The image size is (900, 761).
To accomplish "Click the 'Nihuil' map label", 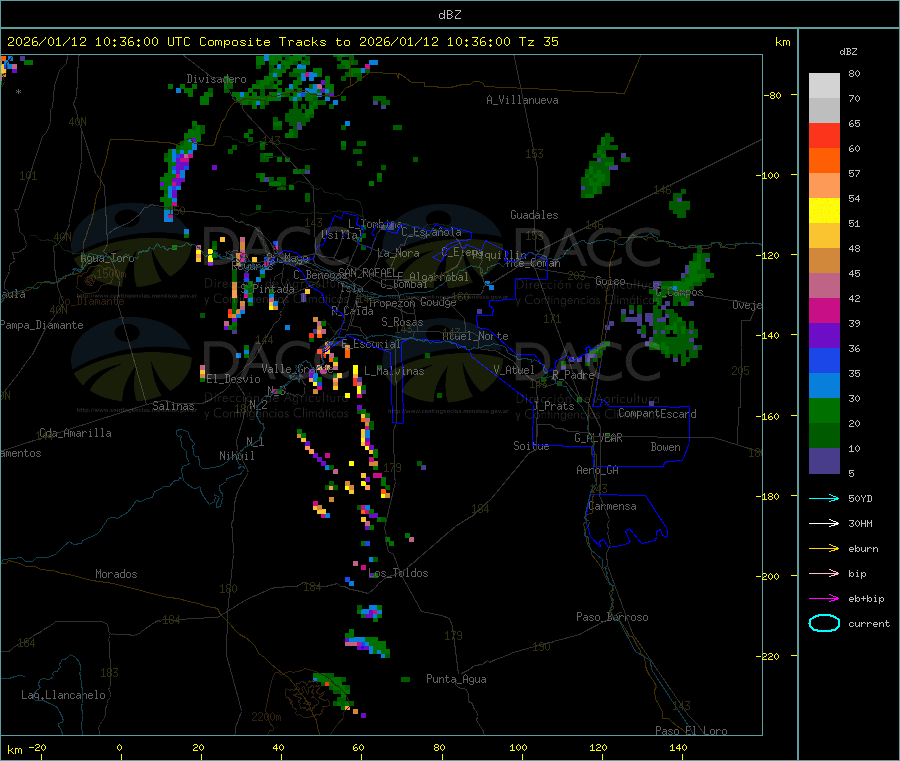I will (x=237, y=456).
